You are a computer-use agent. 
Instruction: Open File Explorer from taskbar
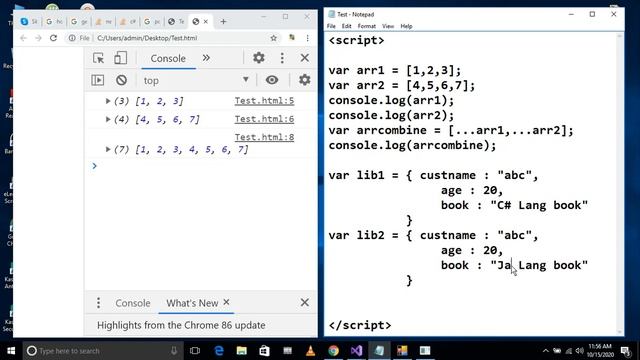point(242,351)
